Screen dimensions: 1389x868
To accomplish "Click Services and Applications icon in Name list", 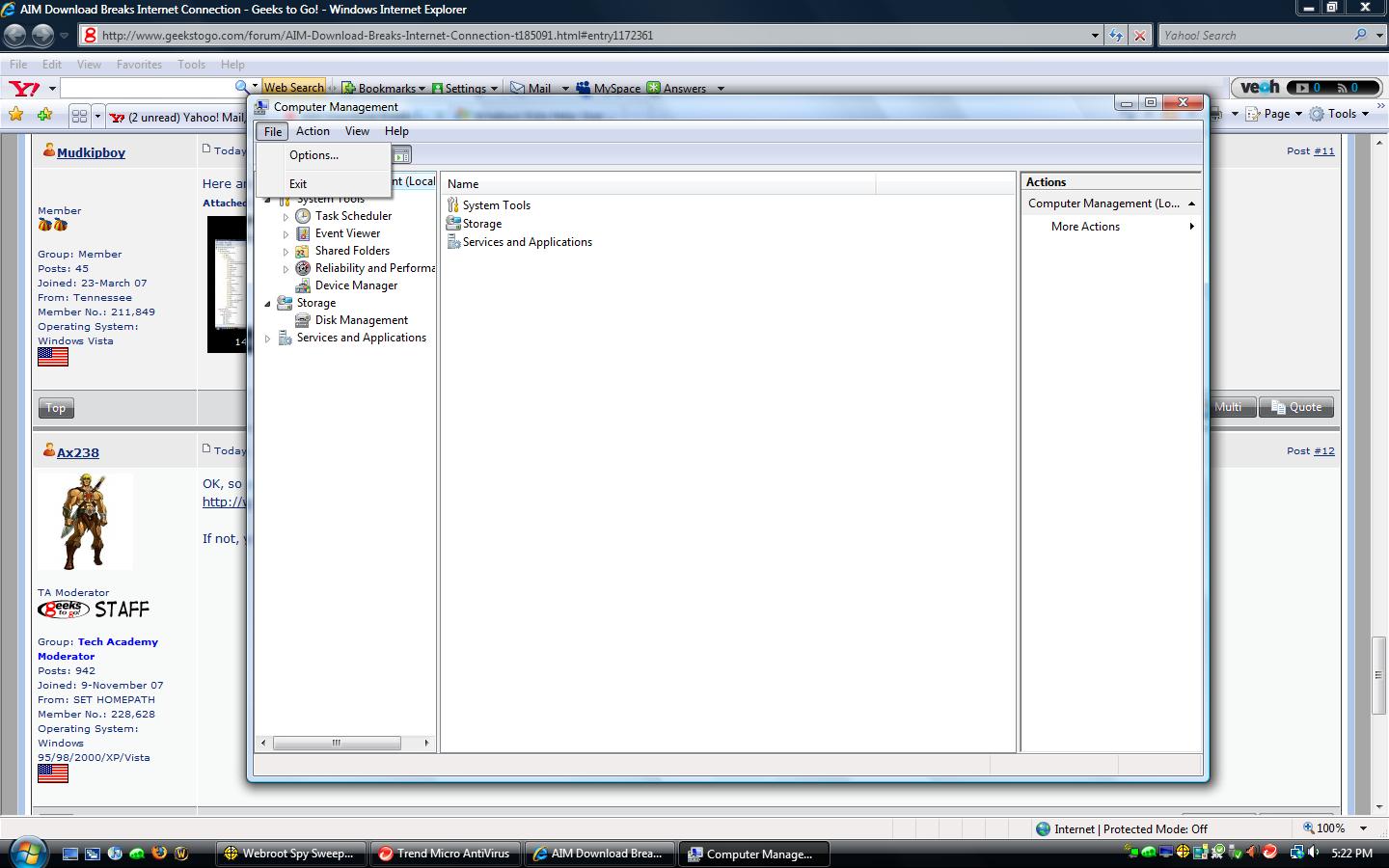I will tap(453, 241).
